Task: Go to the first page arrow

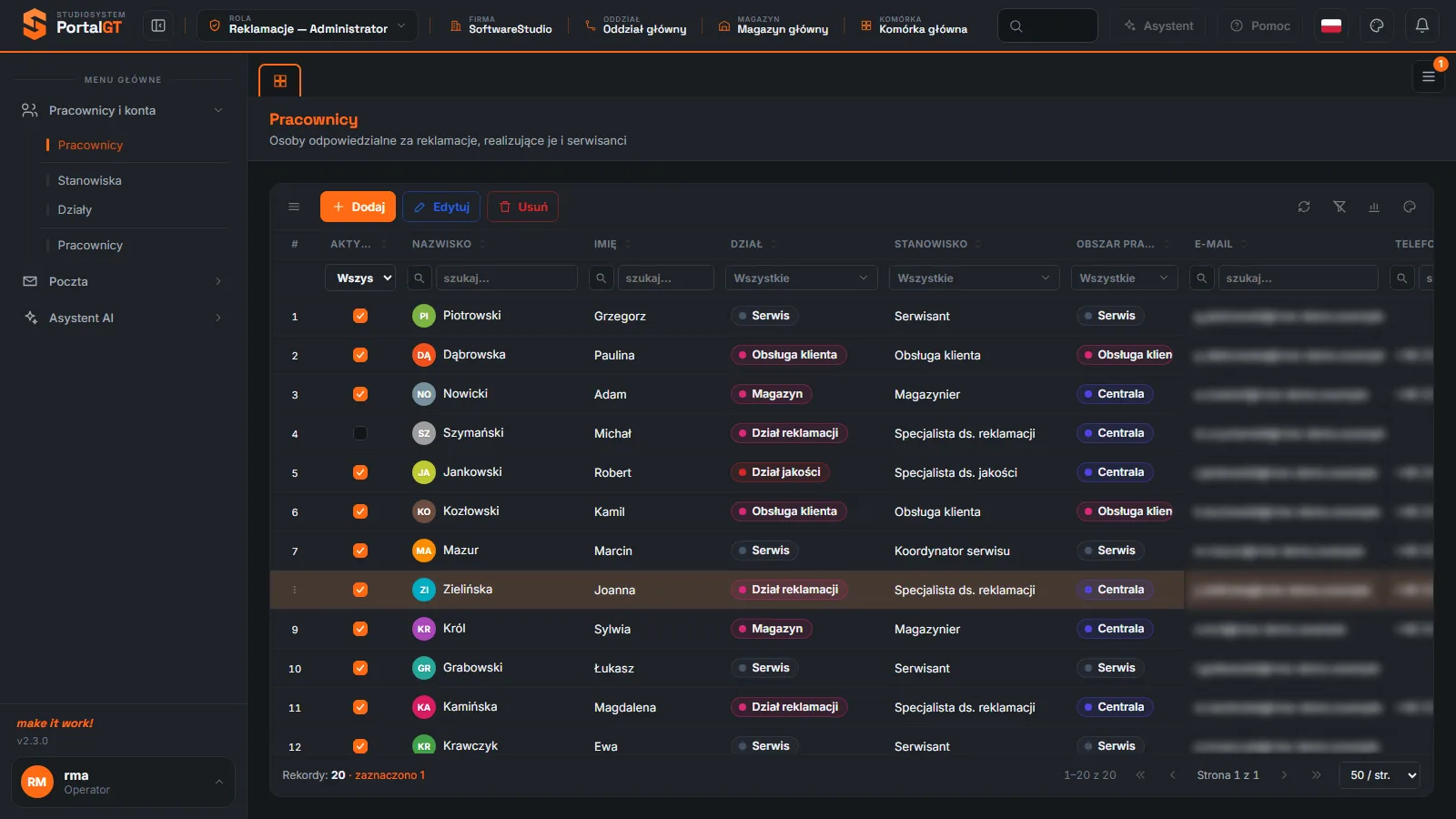Action: [x=1140, y=775]
